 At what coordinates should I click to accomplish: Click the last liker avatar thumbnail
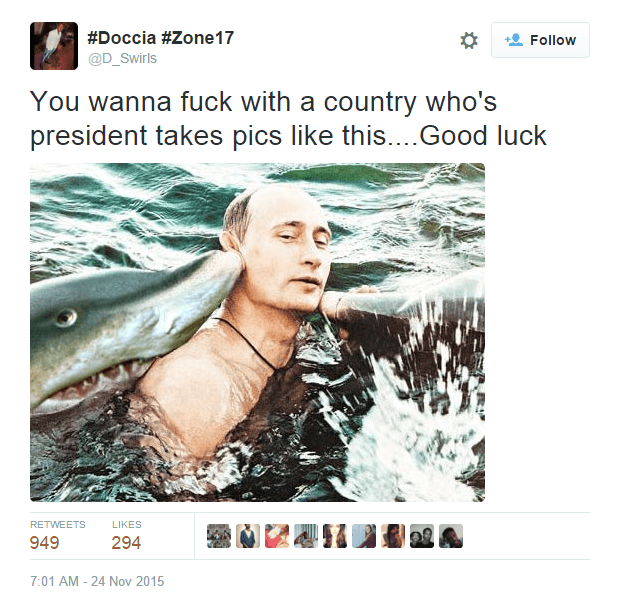(451, 536)
